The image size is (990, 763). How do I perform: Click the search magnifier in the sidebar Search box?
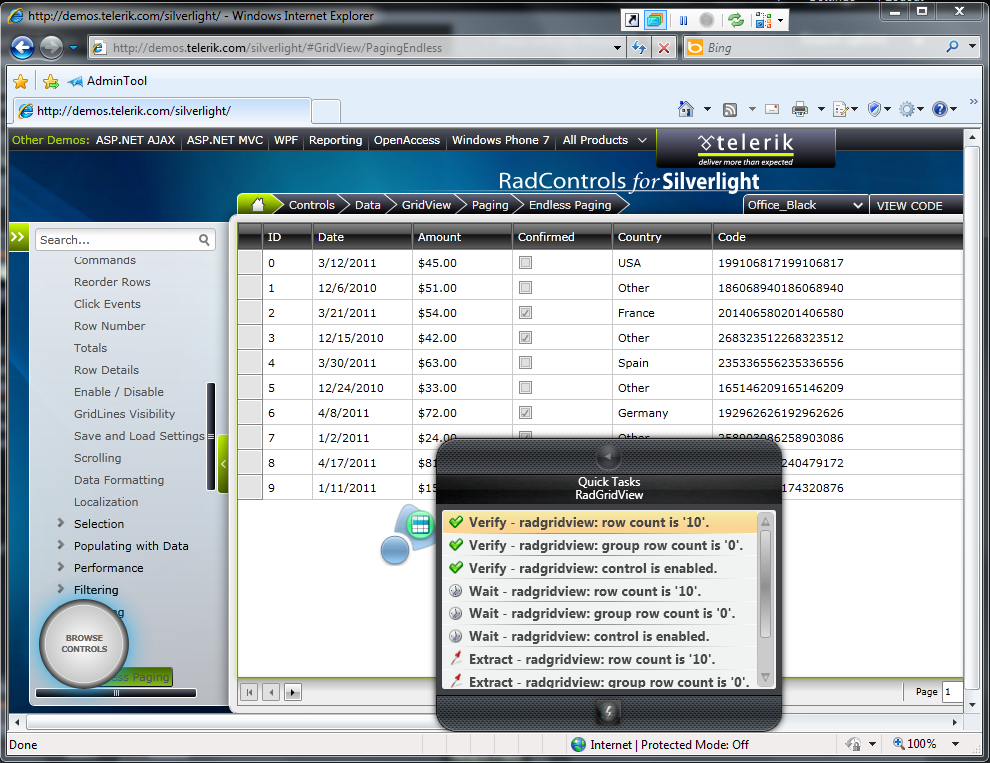pos(204,240)
